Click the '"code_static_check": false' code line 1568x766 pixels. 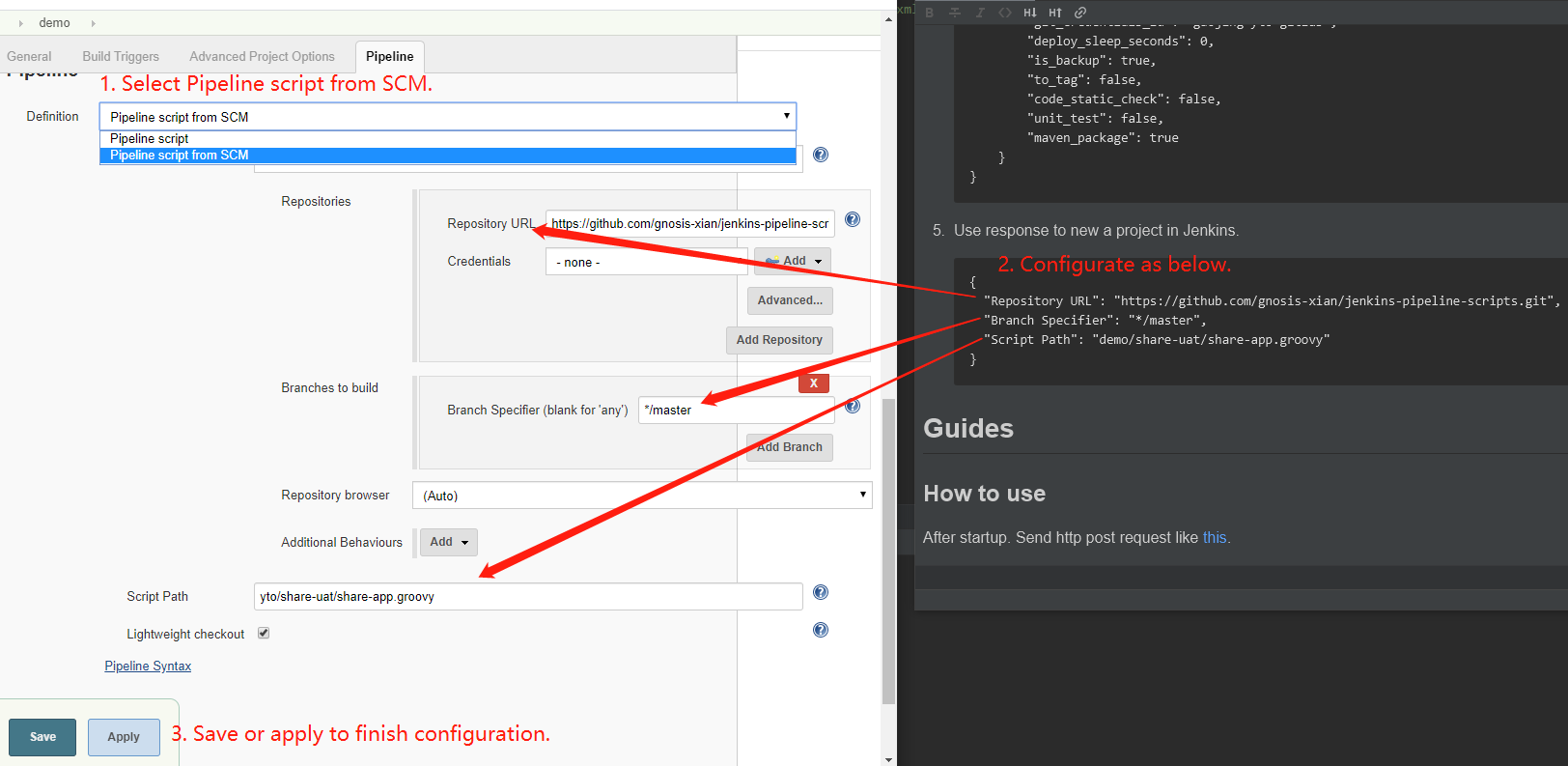tap(1124, 99)
